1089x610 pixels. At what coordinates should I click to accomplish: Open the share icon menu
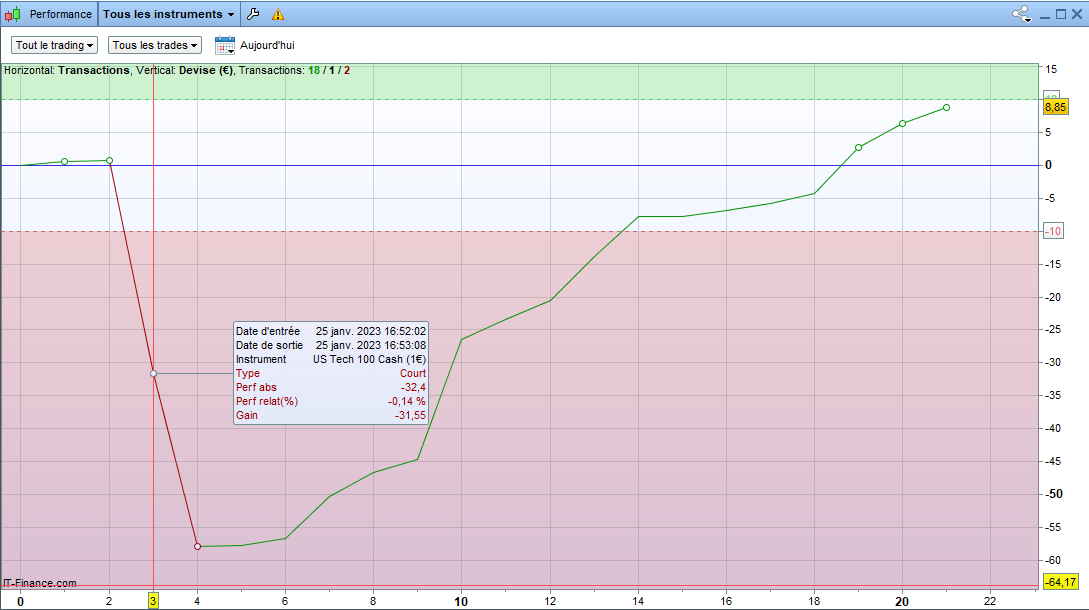pyautogui.click(x=1021, y=15)
